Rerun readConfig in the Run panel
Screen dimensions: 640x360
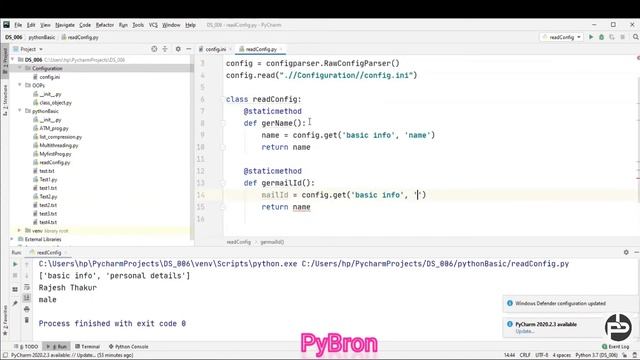pyautogui.click(x=15, y=264)
